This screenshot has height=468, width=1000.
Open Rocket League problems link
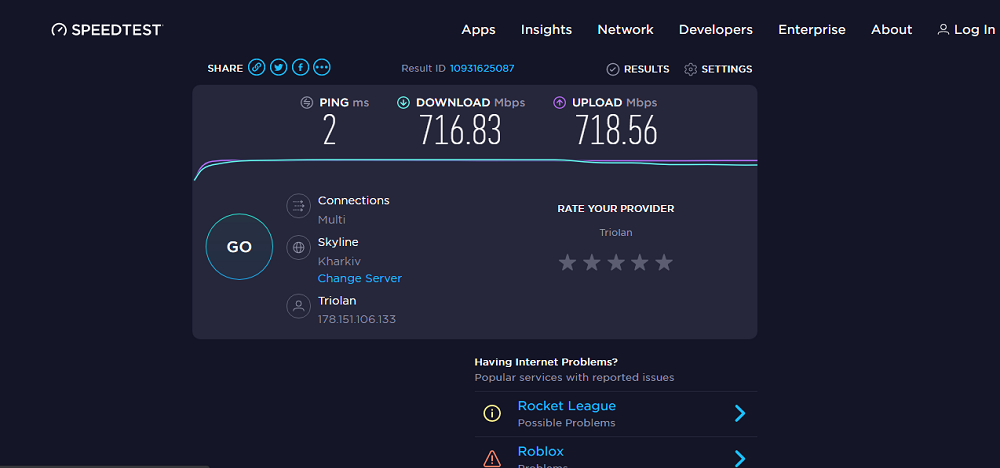566,406
